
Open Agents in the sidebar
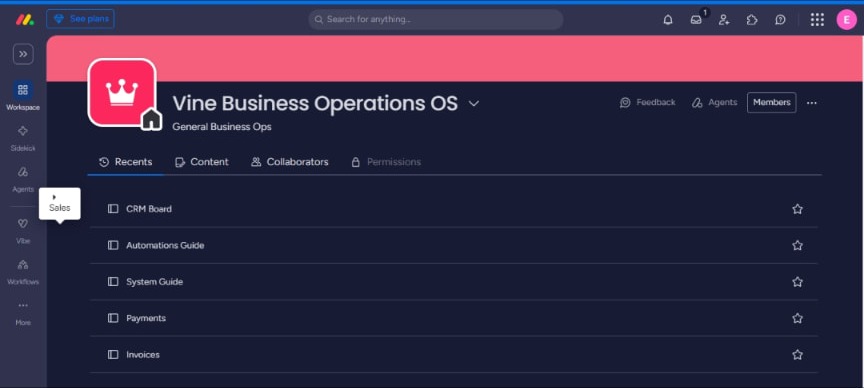(23, 179)
